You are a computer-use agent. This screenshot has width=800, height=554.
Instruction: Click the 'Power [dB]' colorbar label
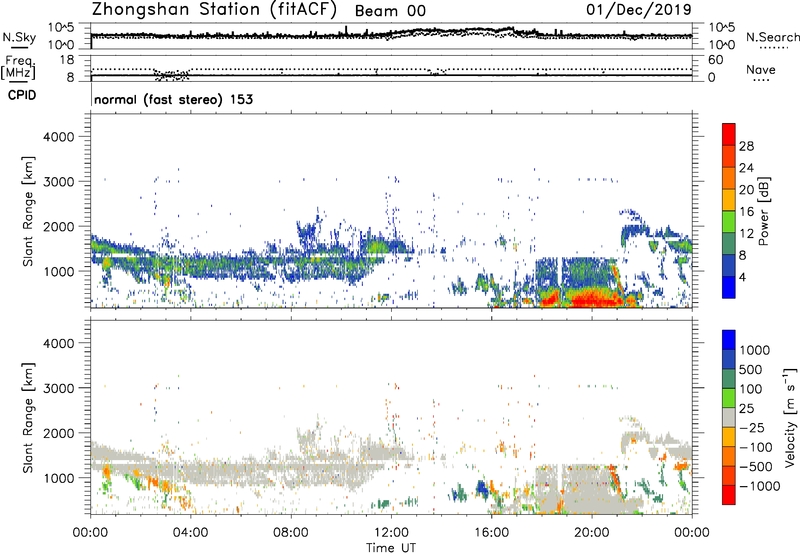click(x=764, y=211)
